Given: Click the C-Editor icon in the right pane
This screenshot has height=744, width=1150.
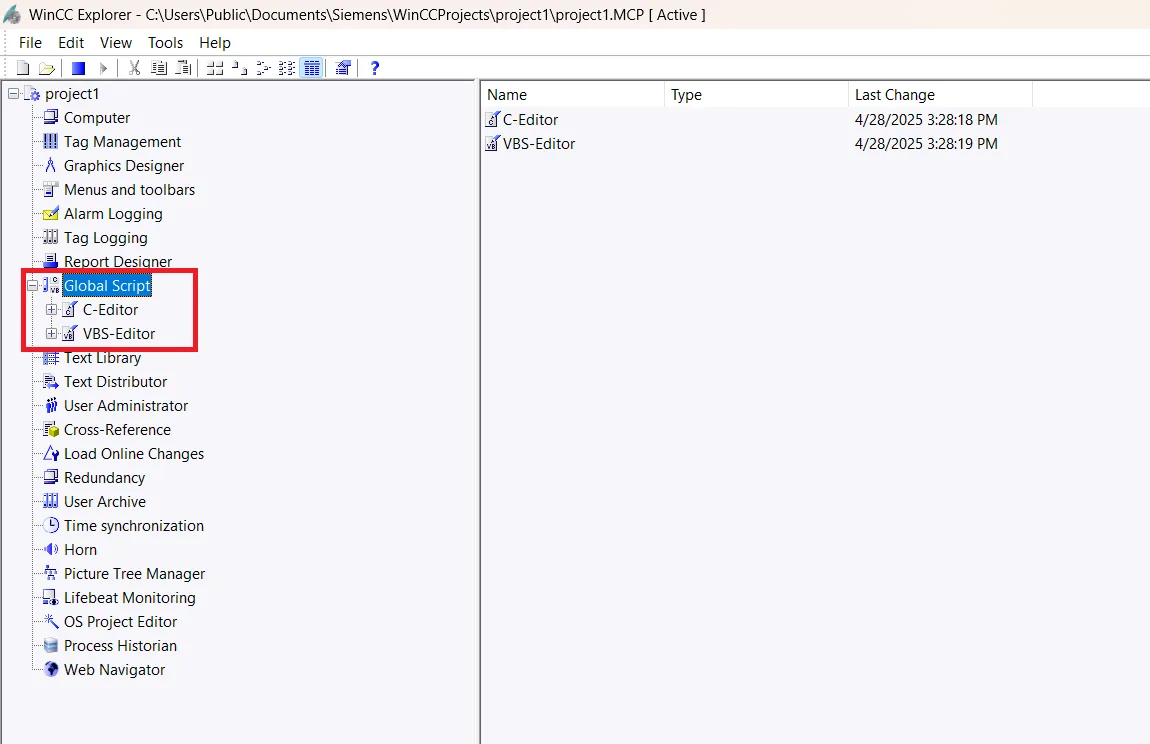Looking at the screenshot, I should coord(493,120).
